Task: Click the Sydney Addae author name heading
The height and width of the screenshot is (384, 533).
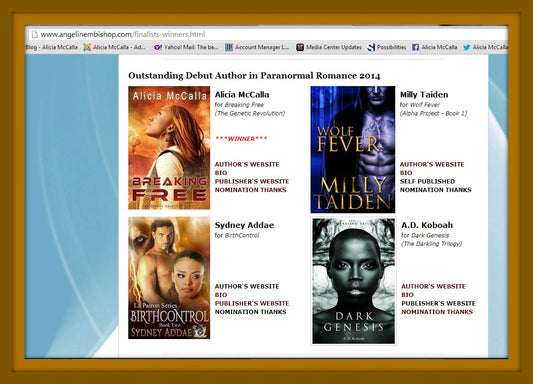Action: pos(244,225)
